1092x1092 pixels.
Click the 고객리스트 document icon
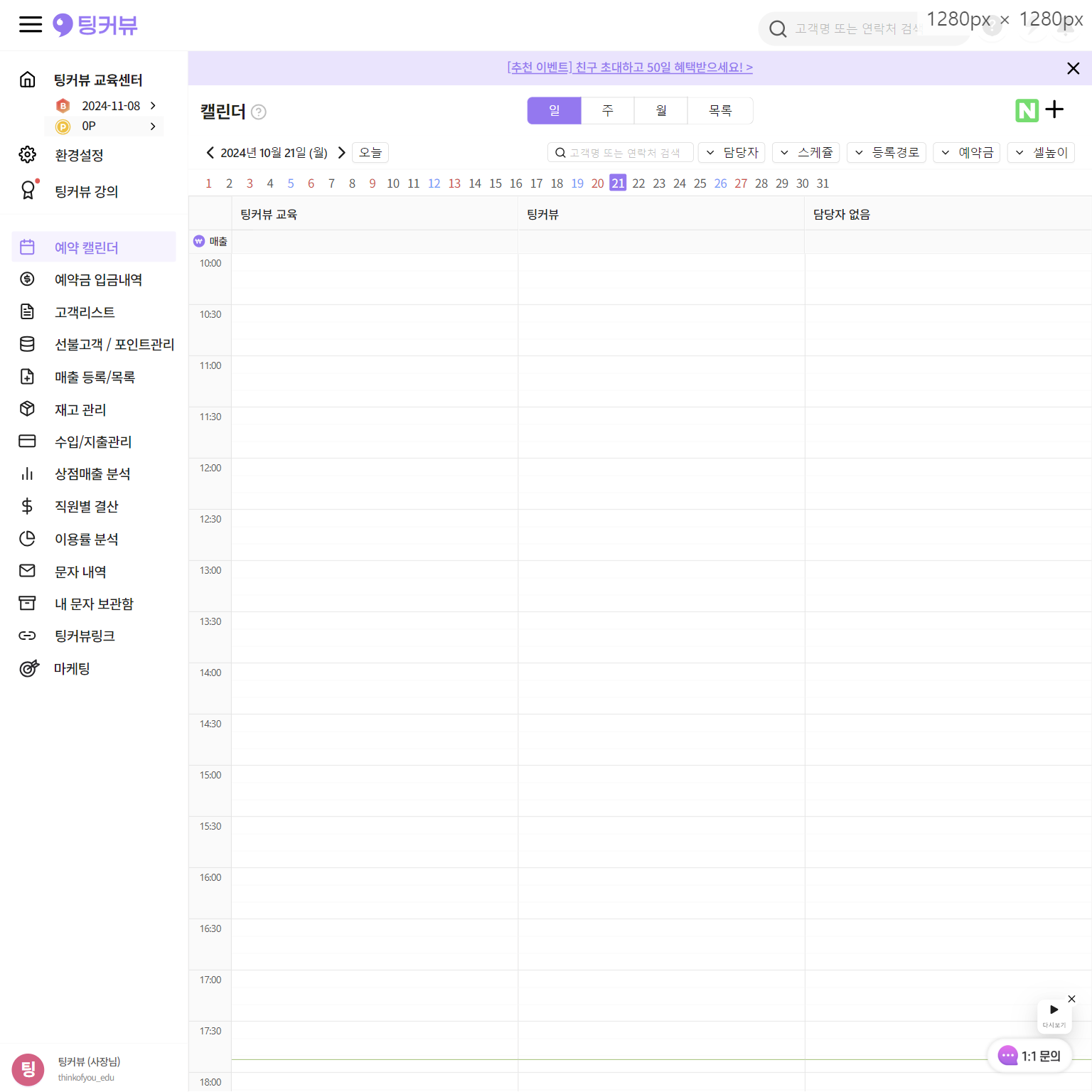coord(28,311)
